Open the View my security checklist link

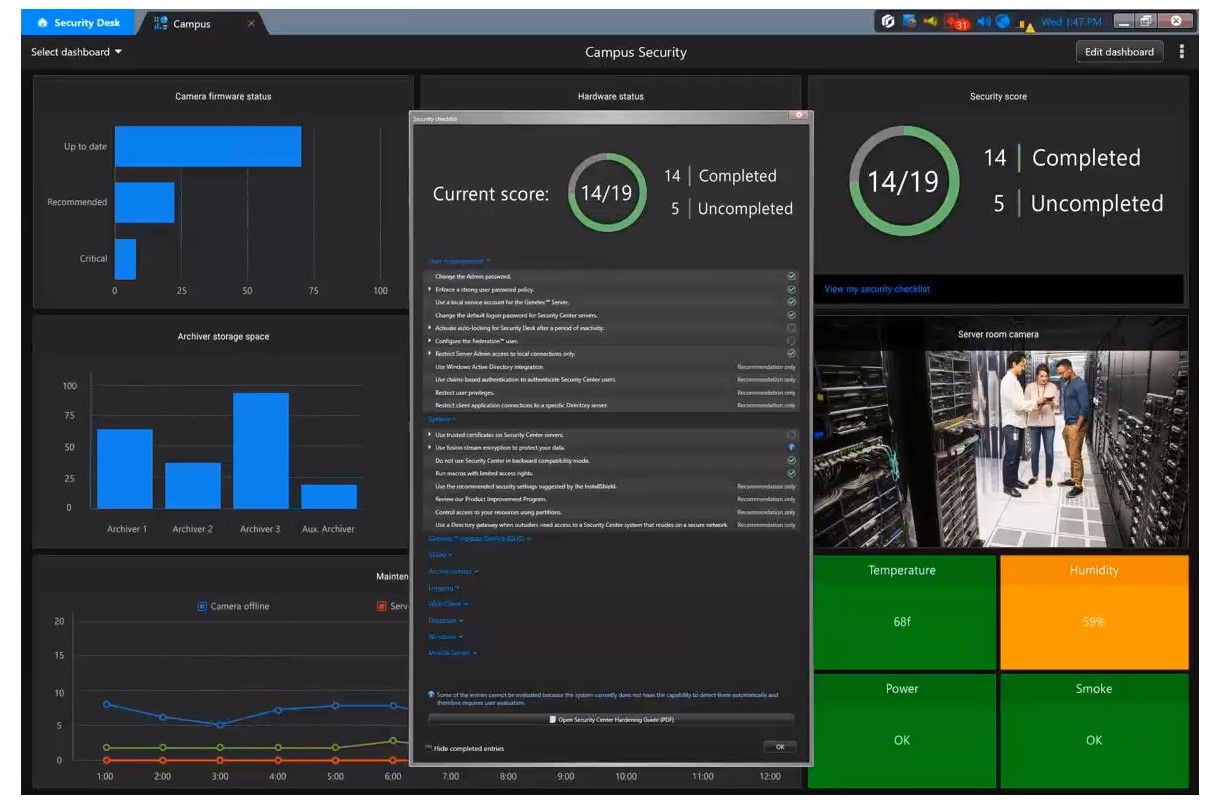click(877, 289)
